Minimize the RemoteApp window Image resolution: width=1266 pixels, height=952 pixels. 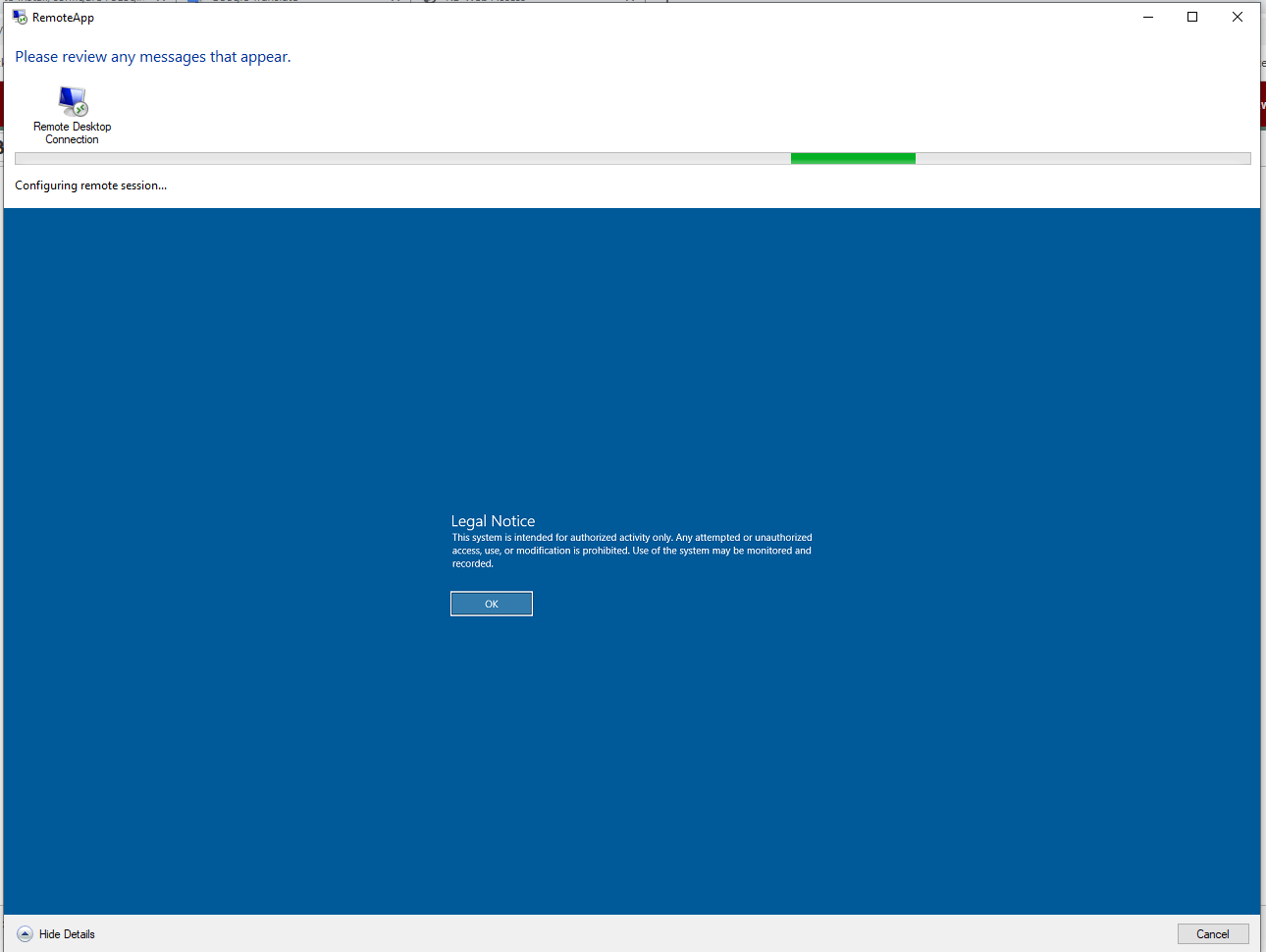click(x=1147, y=17)
